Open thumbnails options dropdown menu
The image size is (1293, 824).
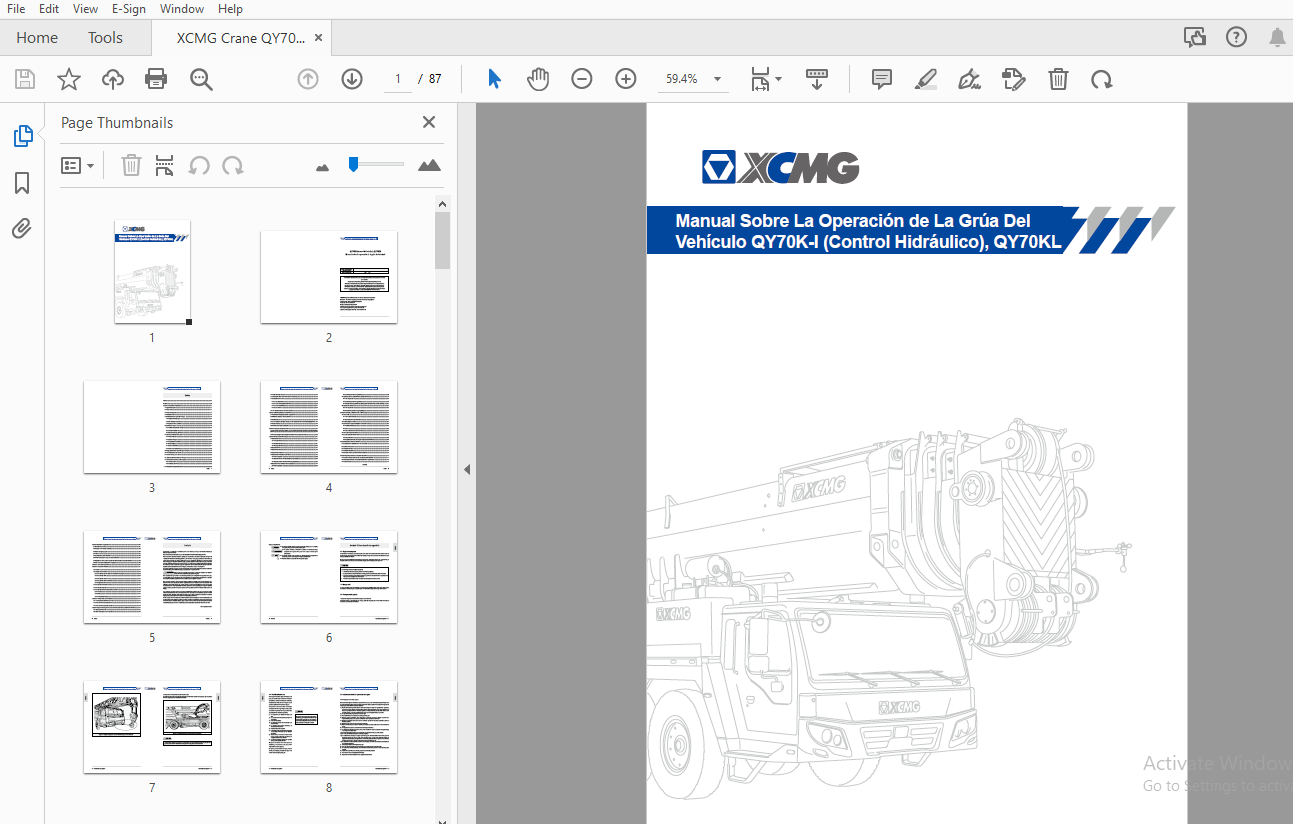[78, 165]
